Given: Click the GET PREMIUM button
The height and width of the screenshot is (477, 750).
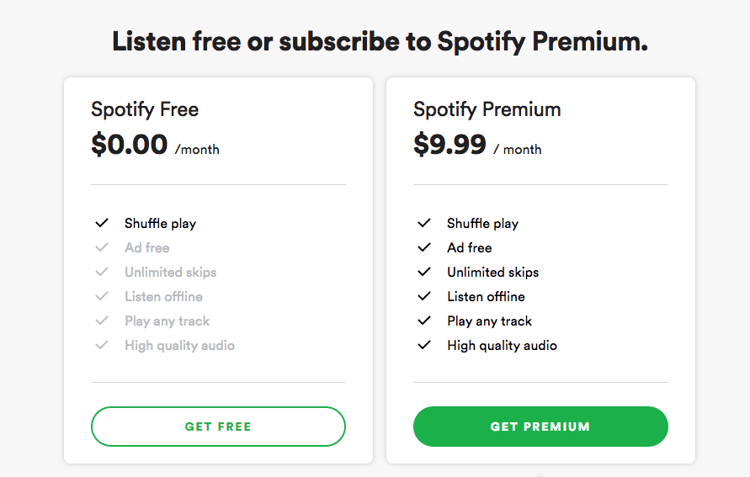Looking at the screenshot, I should (x=540, y=426).
